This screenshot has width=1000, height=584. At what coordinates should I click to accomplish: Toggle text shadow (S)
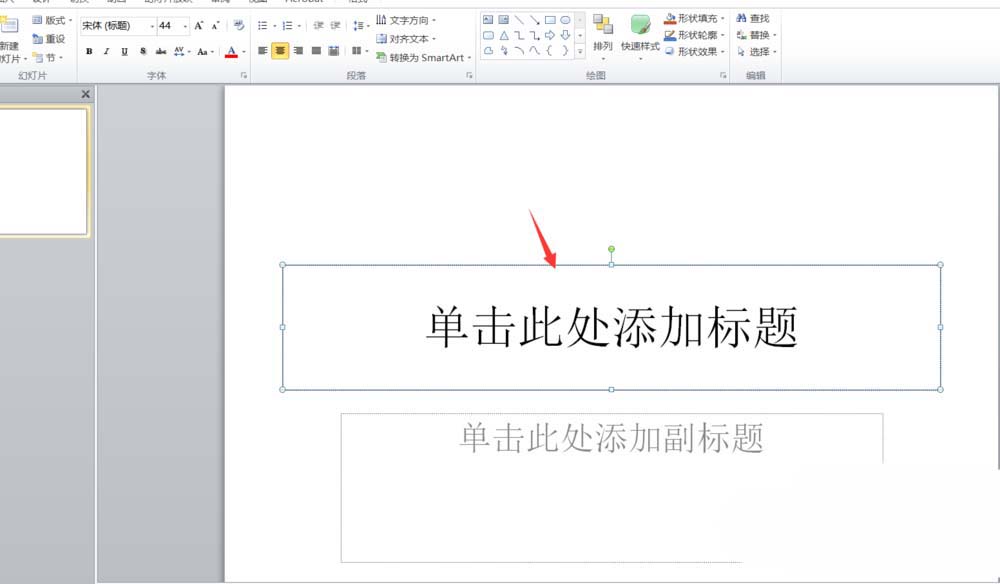point(143,52)
